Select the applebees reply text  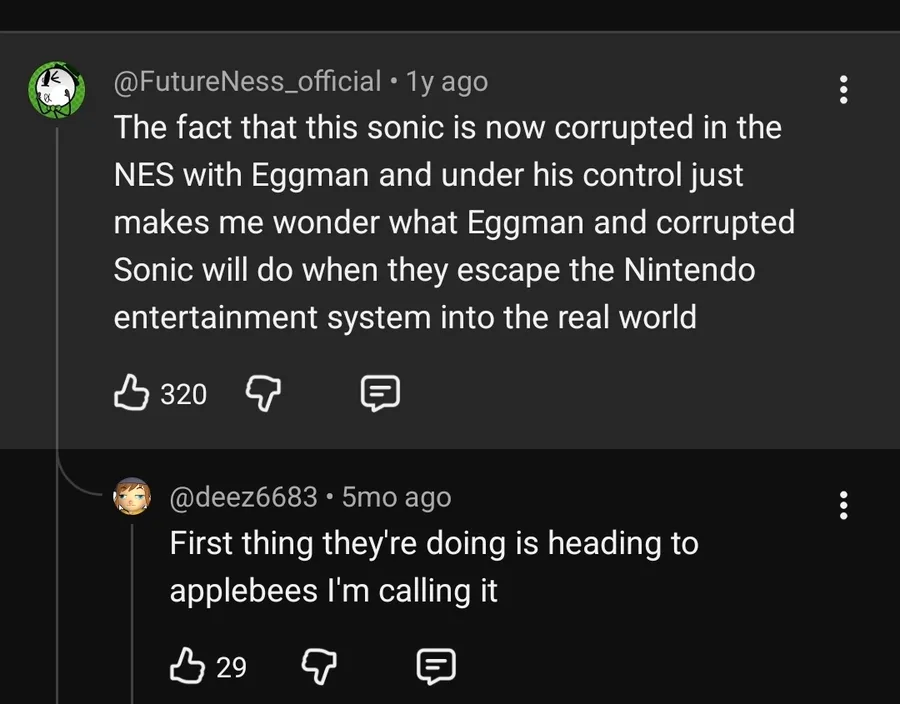coord(434,567)
